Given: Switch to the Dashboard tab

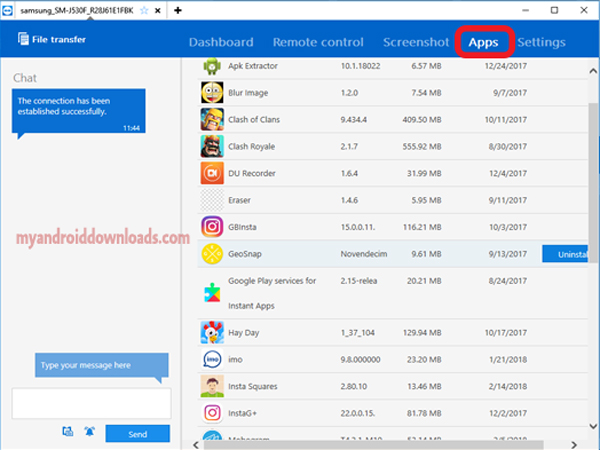Looking at the screenshot, I should (221, 42).
